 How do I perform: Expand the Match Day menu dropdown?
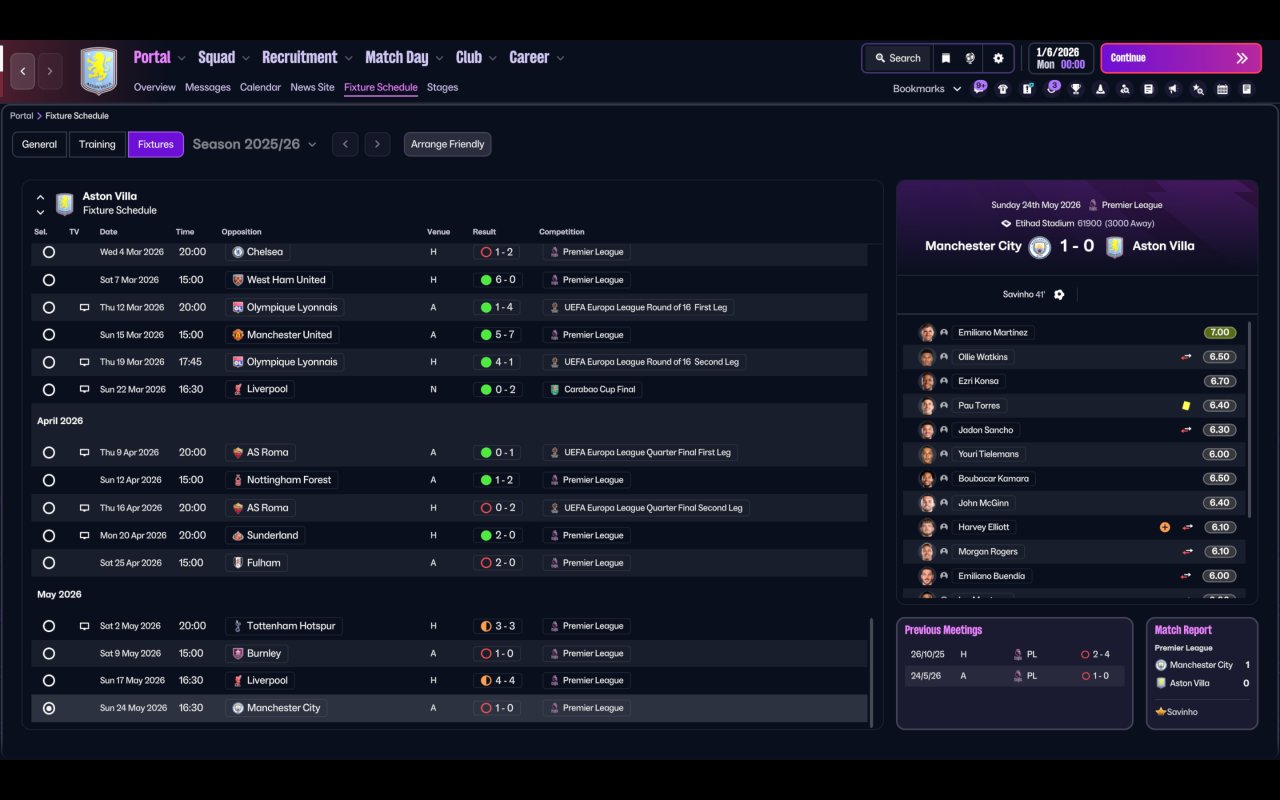439,58
